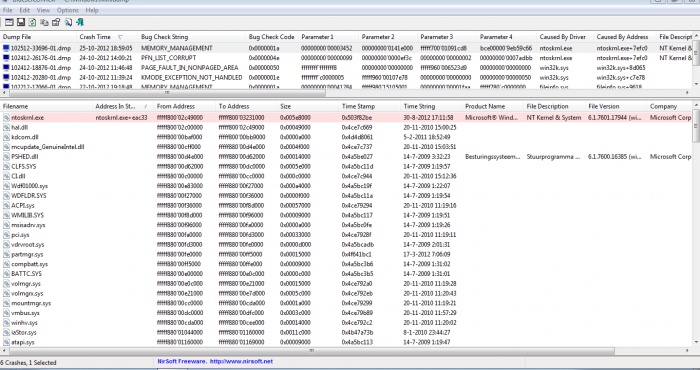Click the ntoskrnl.exe+eac33 address cell
The width and height of the screenshot is (700, 370).
click(121, 118)
